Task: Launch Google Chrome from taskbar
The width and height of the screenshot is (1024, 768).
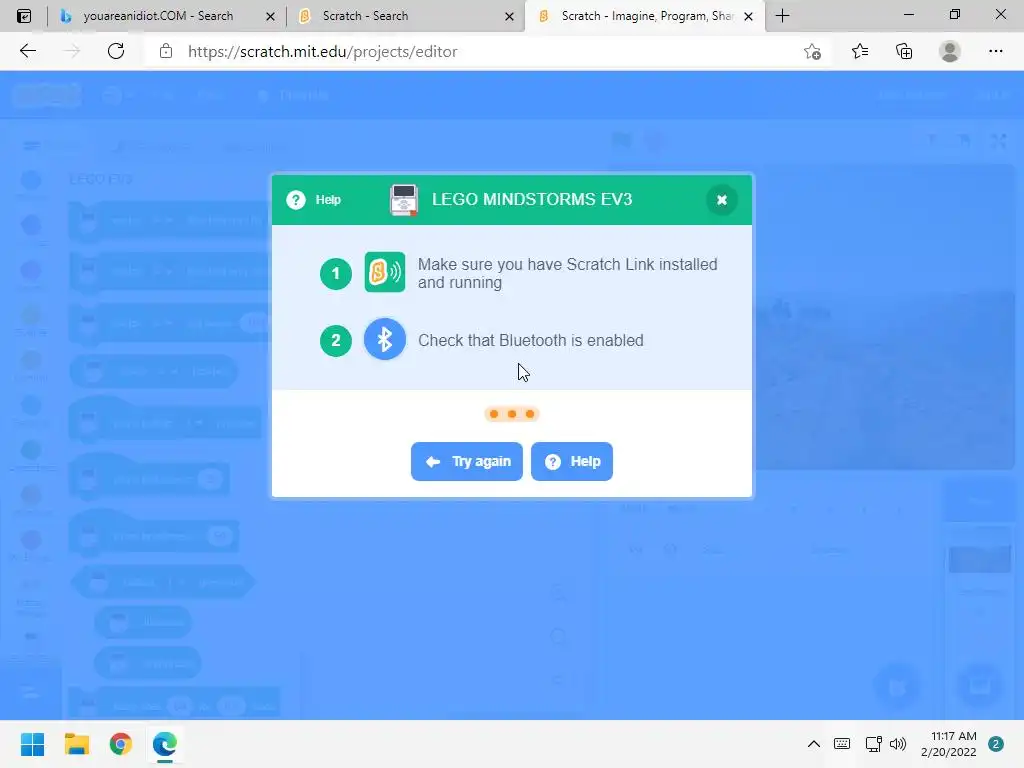Action: [121, 744]
